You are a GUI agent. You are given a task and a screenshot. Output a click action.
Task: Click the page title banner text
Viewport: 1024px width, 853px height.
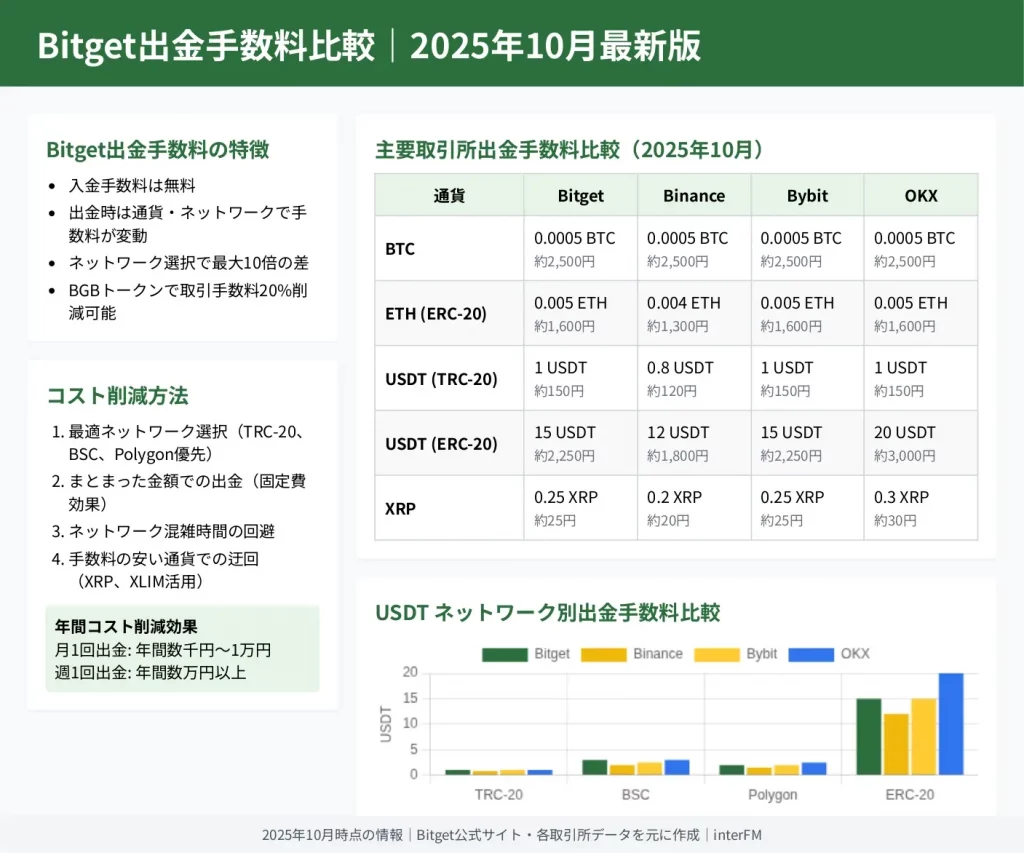[x=369, y=46]
